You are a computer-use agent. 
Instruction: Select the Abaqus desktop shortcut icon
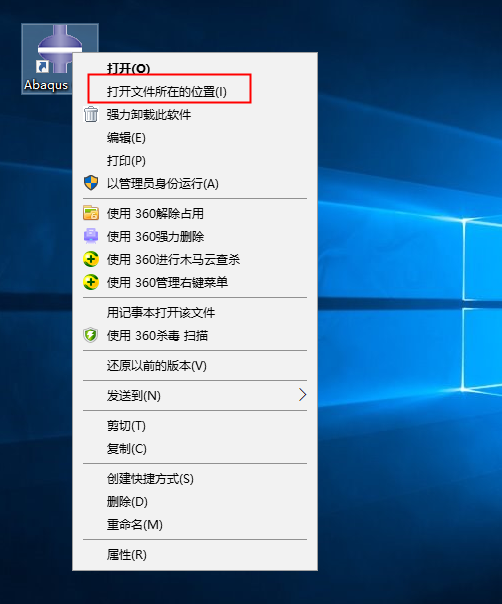coord(60,59)
